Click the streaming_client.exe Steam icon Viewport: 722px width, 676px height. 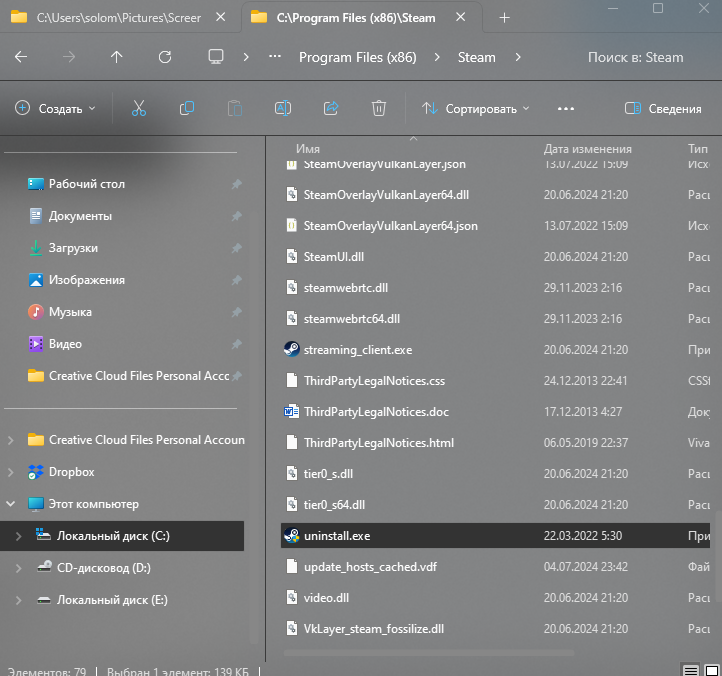pyautogui.click(x=291, y=350)
